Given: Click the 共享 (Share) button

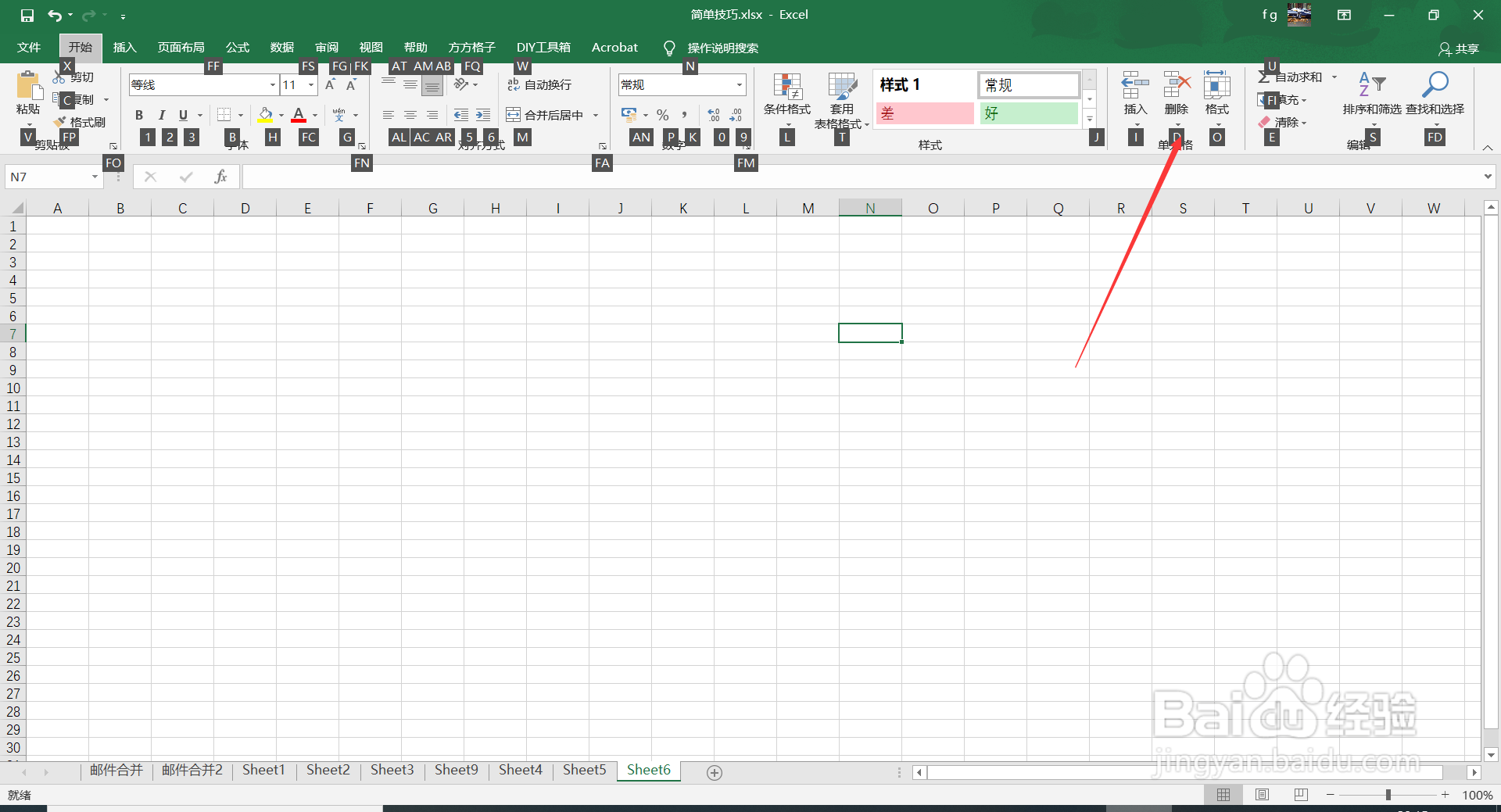Looking at the screenshot, I should pos(1459,48).
